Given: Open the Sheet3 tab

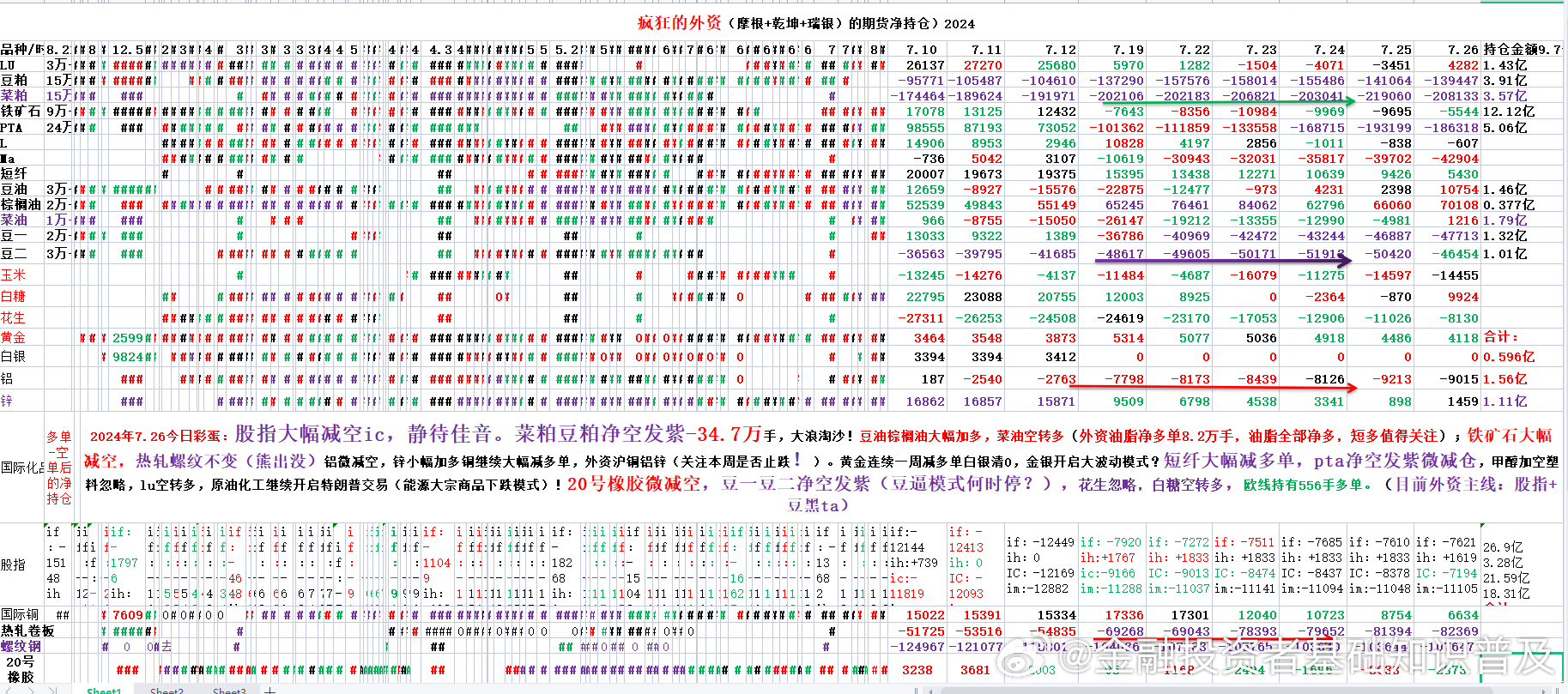Looking at the screenshot, I should click(x=229, y=689).
